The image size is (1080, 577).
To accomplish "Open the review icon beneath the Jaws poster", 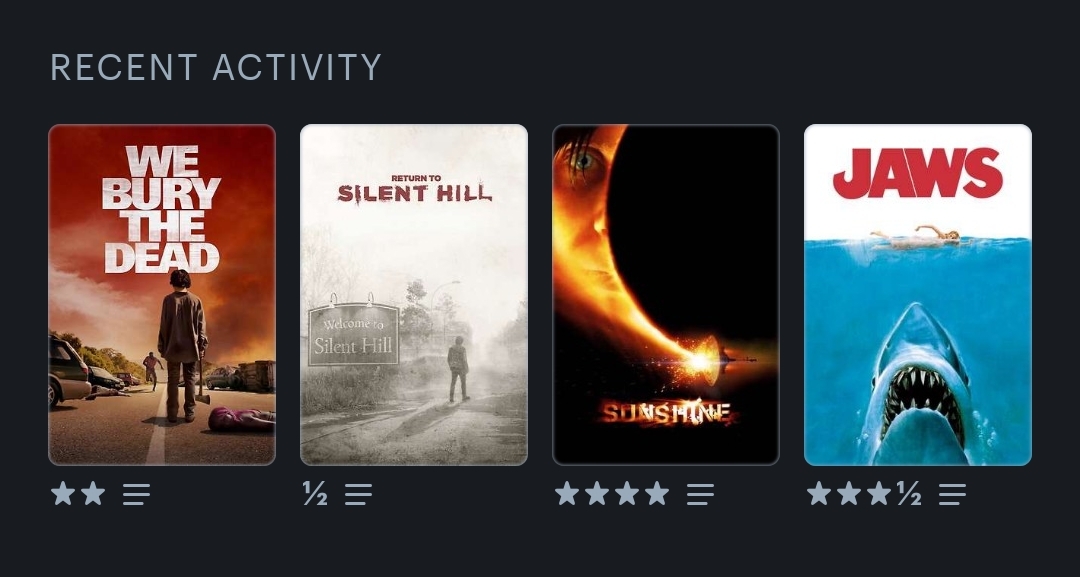I will (x=952, y=494).
